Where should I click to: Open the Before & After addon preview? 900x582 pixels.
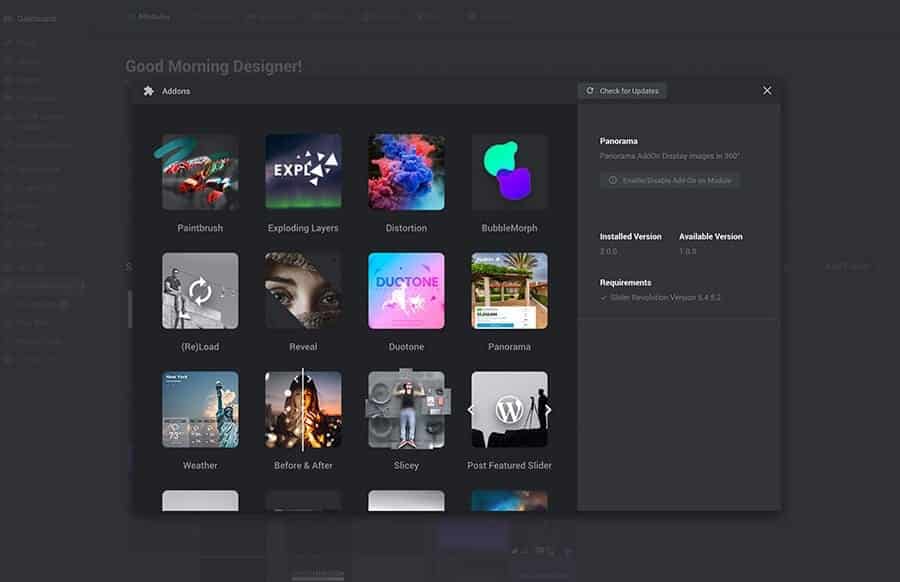coord(303,410)
